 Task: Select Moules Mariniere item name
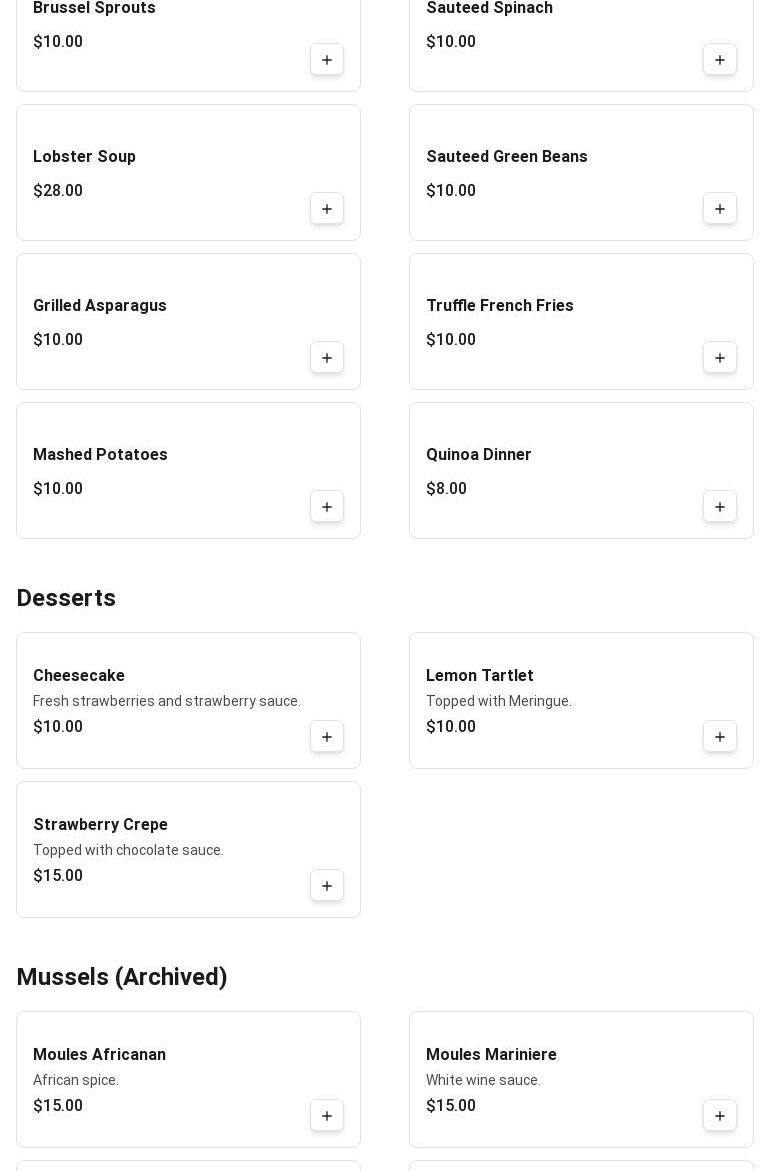491,1055
